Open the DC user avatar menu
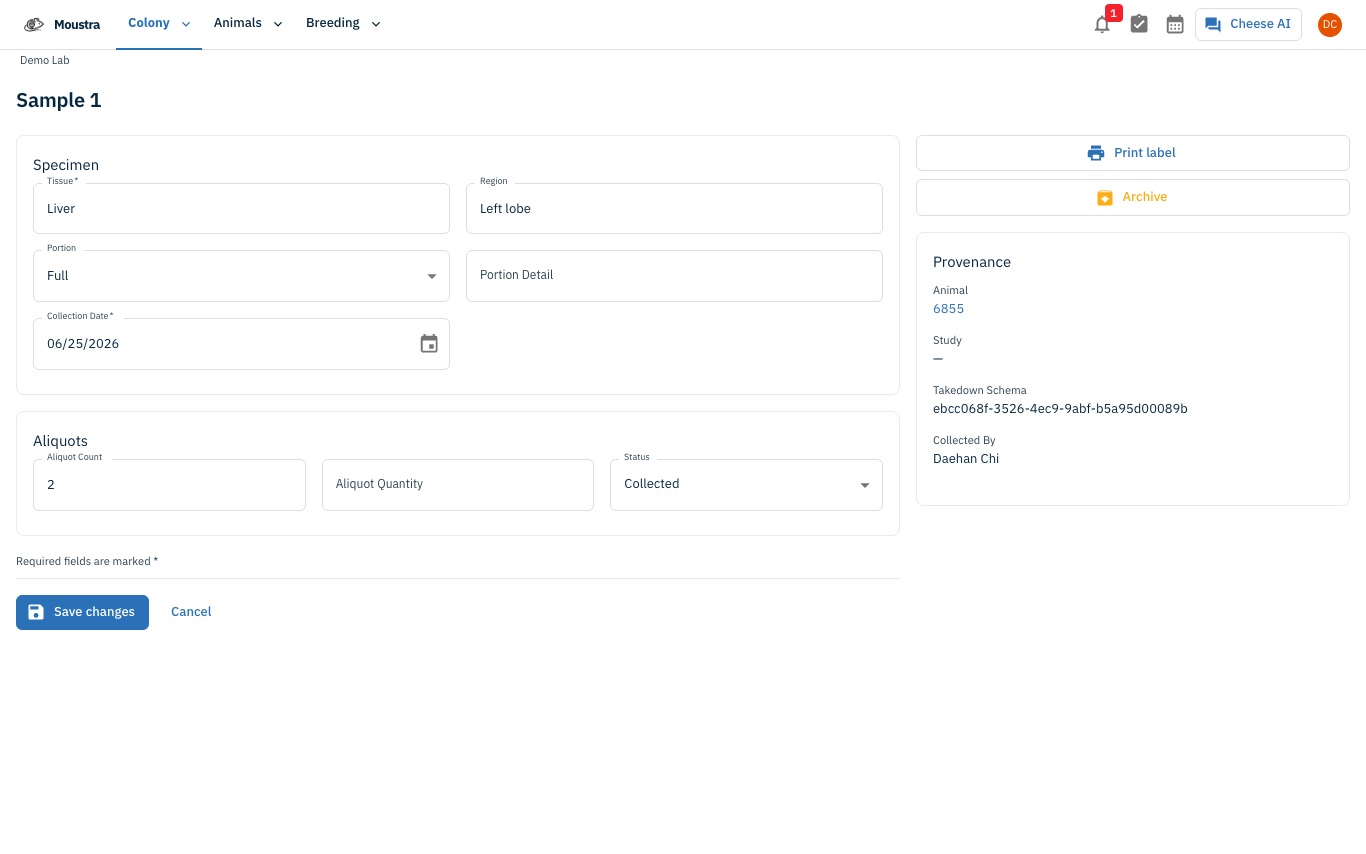This screenshot has height=854, width=1366. tap(1330, 24)
